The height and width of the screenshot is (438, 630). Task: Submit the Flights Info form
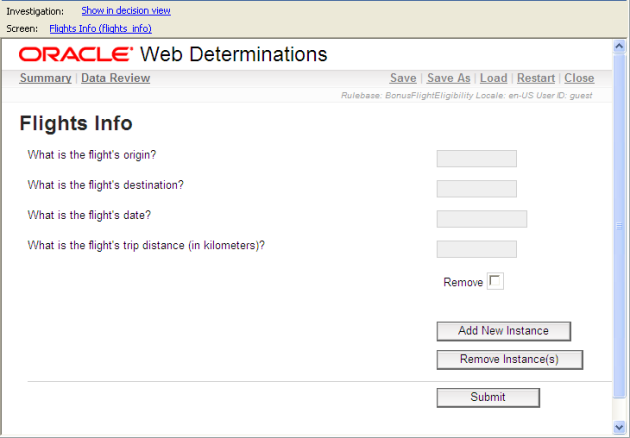[x=488, y=397]
